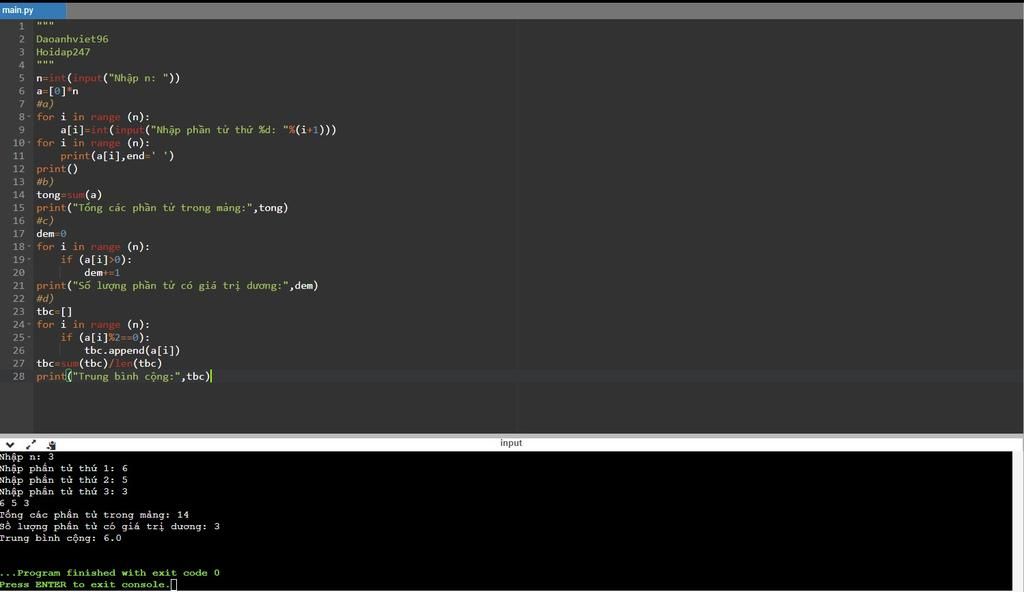Image resolution: width=1024 pixels, height=592 pixels.
Task: Click the 'a=[0]*n' statement
Action: 57,91
